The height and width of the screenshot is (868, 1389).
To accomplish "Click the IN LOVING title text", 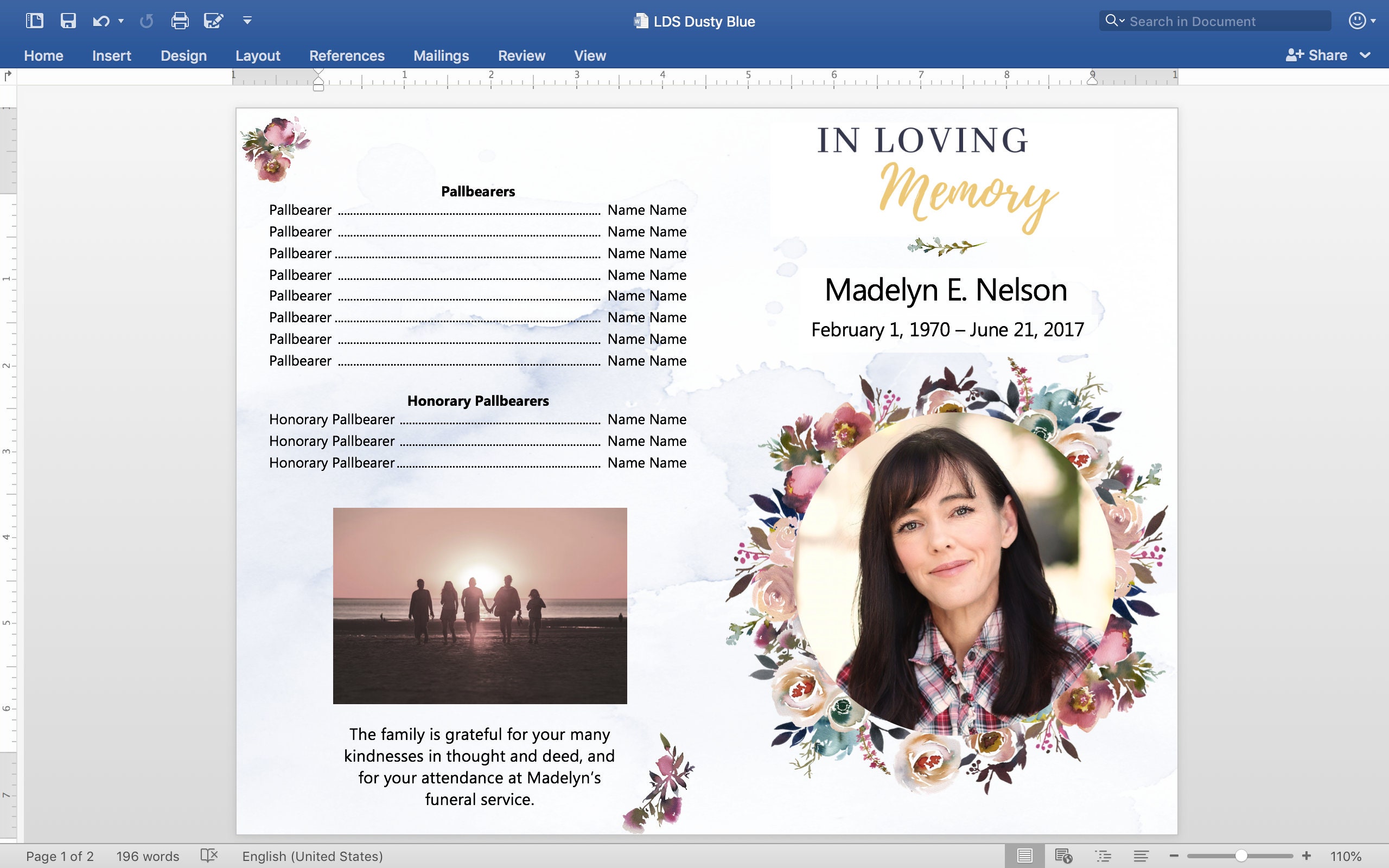I will tap(923, 140).
